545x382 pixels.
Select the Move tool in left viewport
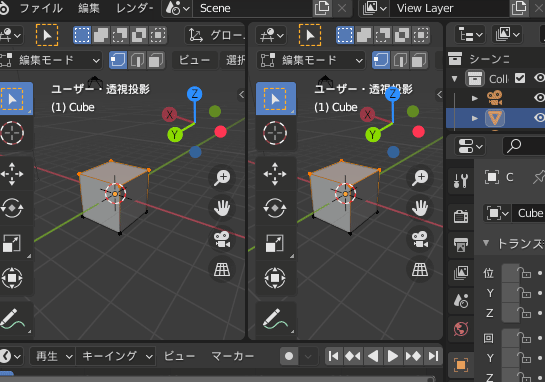[x=13, y=174]
